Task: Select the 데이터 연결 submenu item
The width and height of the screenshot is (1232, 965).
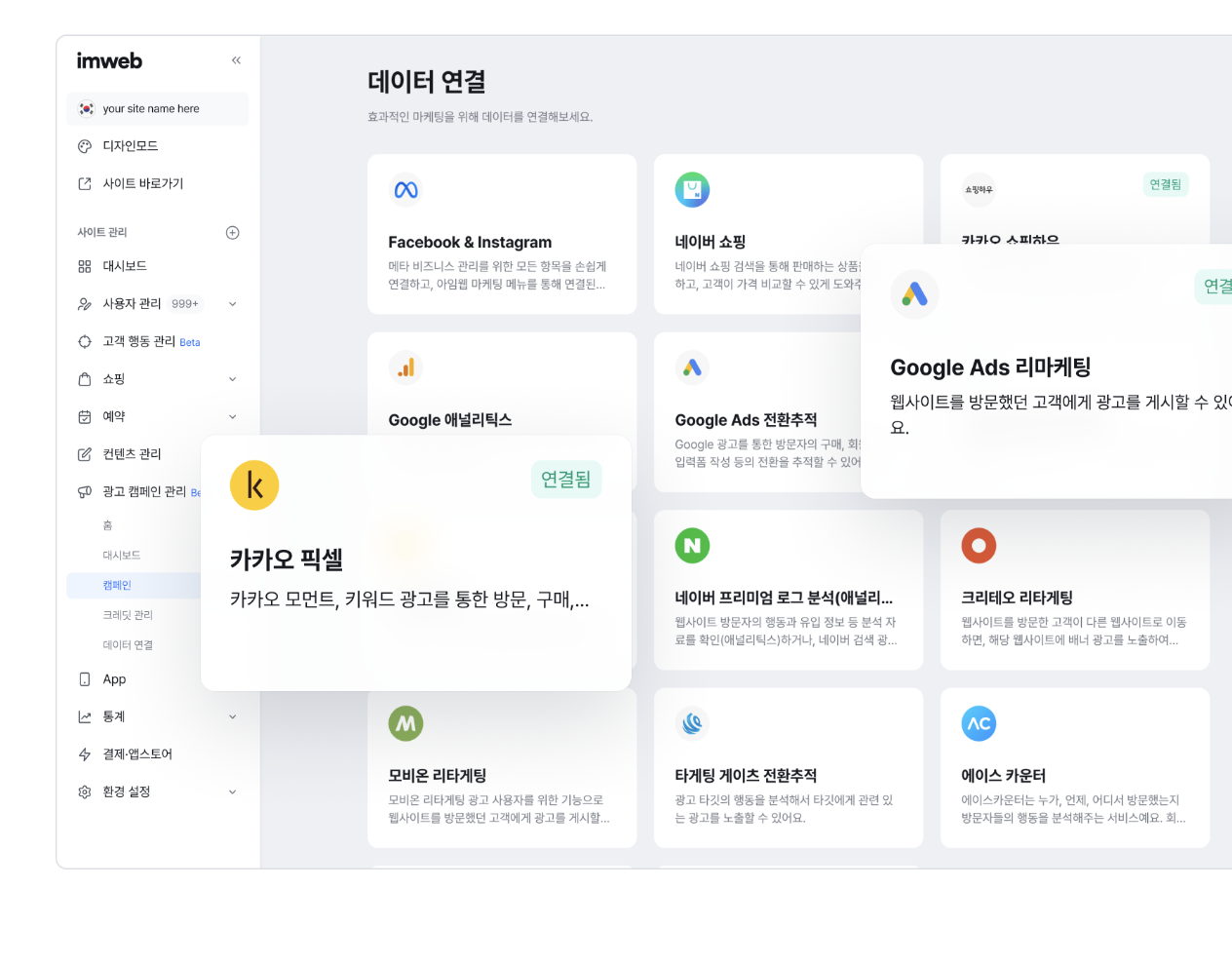Action: click(128, 645)
